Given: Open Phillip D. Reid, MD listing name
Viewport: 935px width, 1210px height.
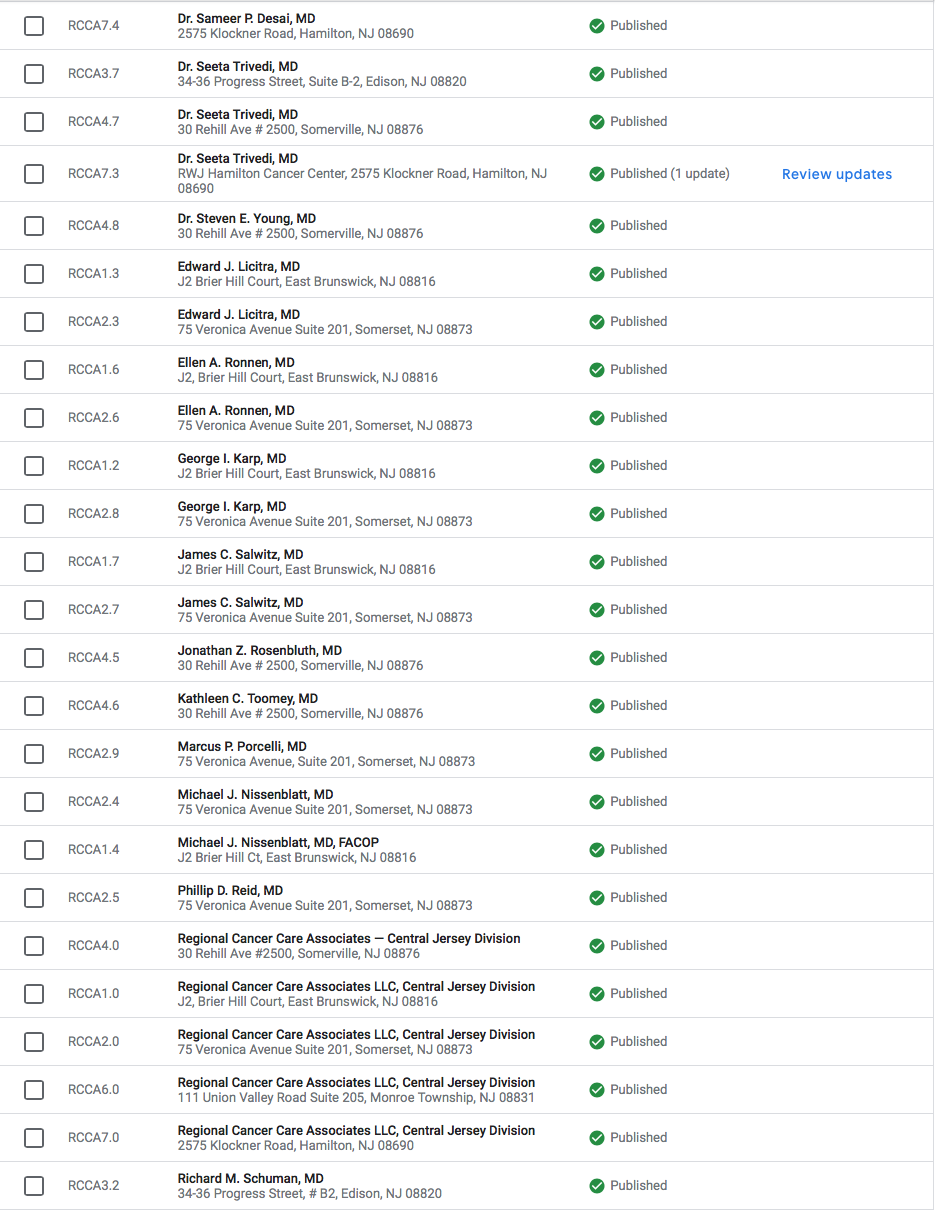Looking at the screenshot, I should pyautogui.click(x=230, y=891).
